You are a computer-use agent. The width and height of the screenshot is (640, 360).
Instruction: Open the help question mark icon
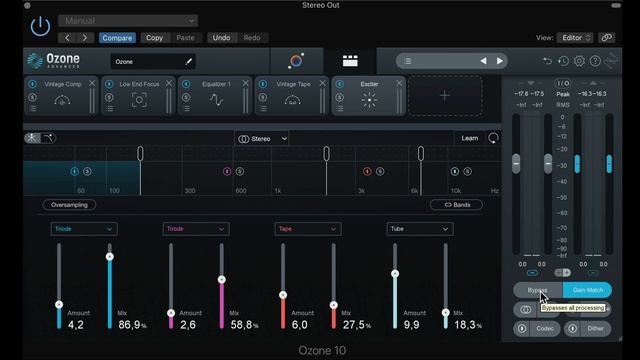pos(596,61)
